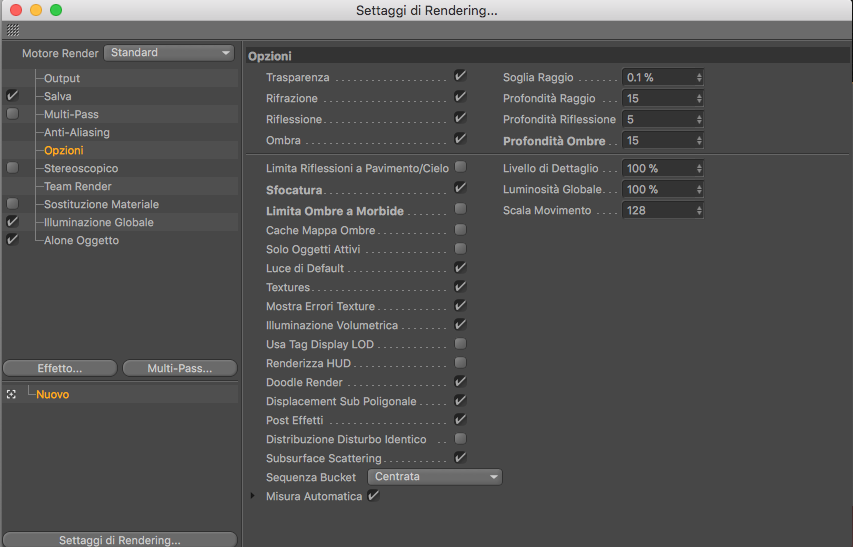Click the Luminosità Globale stepper arrows
Screen dimensions: 853x547
(x=699, y=190)
